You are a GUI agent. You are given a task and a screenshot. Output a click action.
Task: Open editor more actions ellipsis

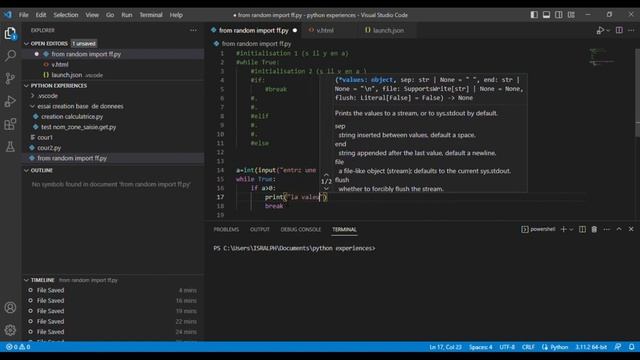631,30
